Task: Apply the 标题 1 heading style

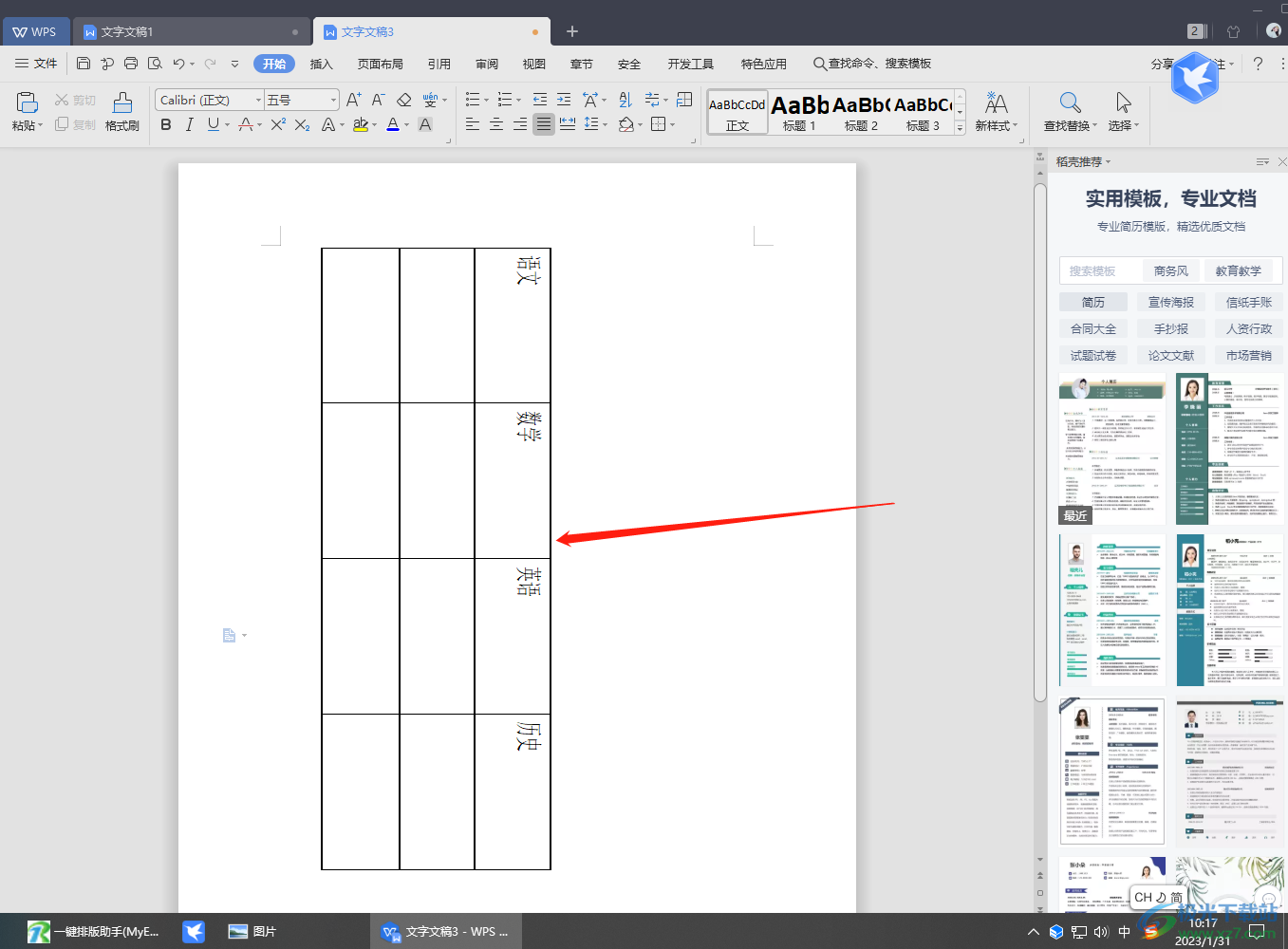Action: [x=799, y=112]
